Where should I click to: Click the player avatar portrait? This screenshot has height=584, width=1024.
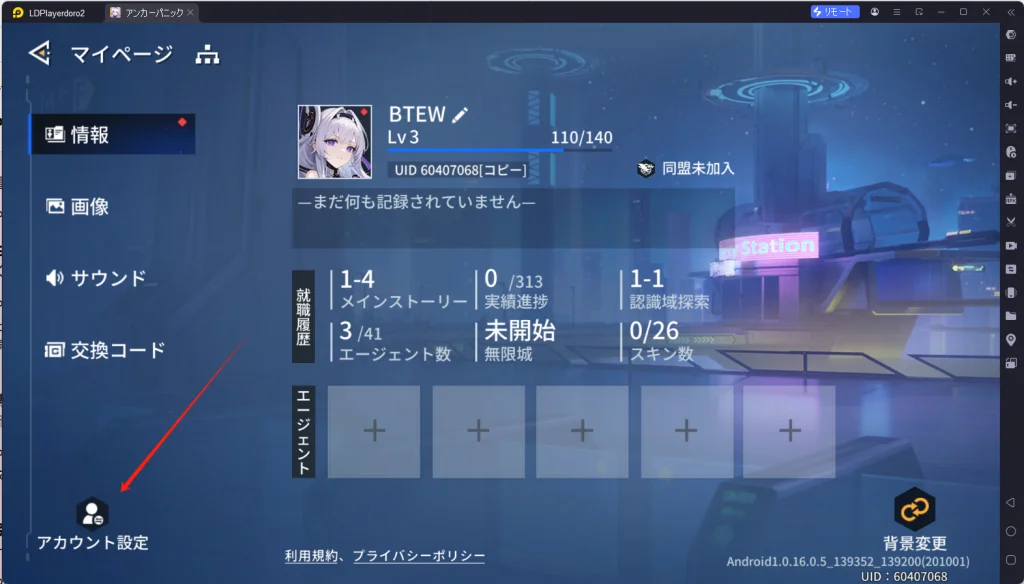click(335, 142)
